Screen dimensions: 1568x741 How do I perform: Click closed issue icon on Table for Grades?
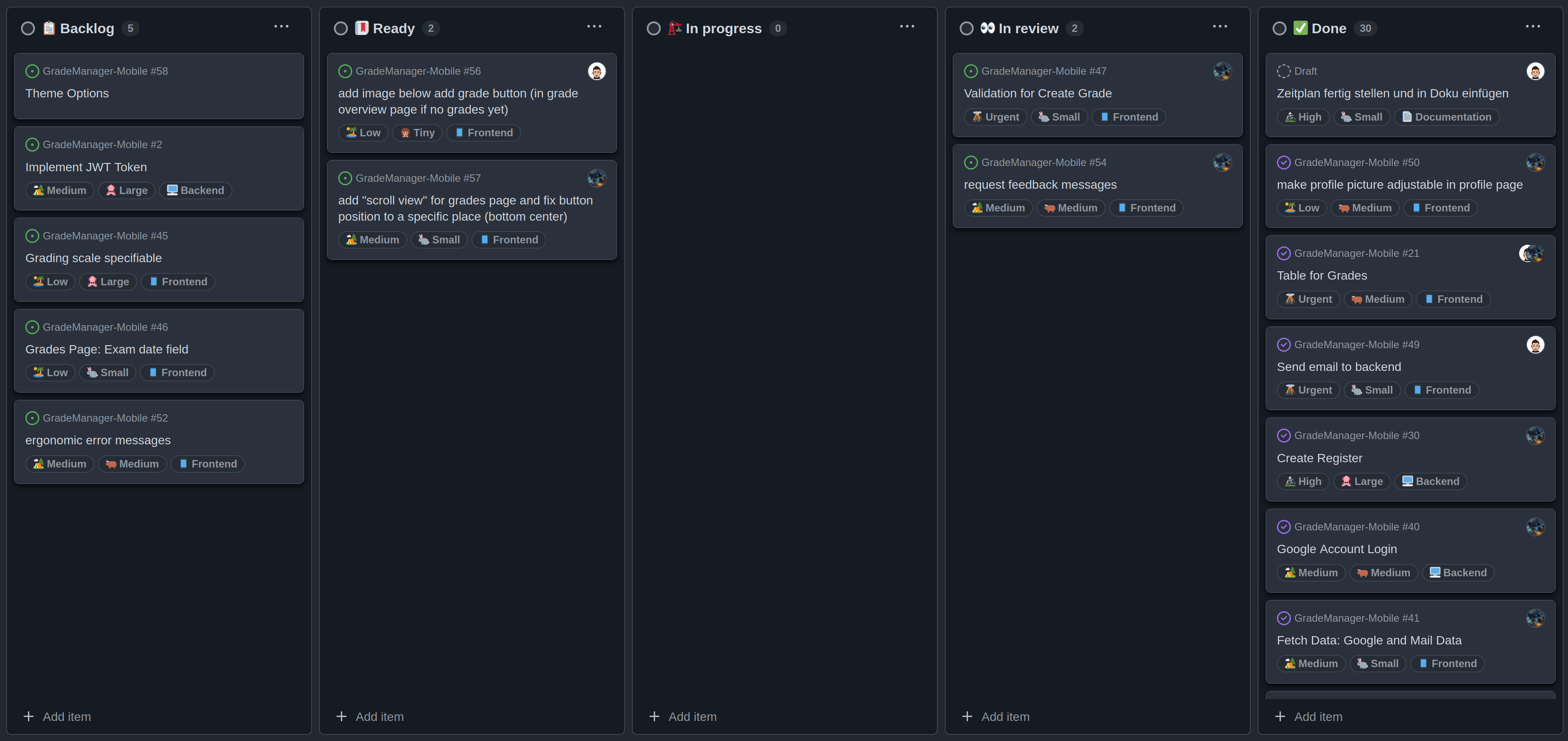[x=1283, y=253]
